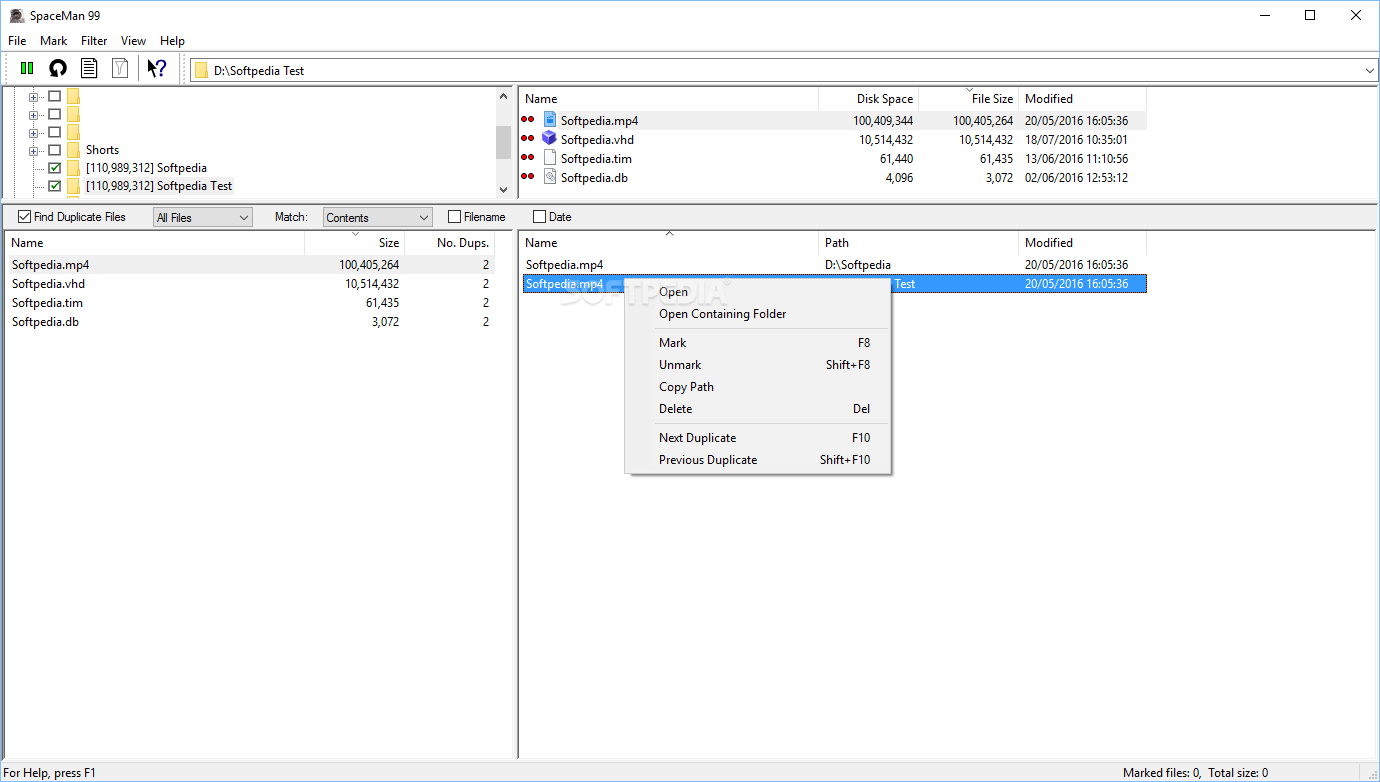Expand the Shorts folder tree node

tap(34, 150)
